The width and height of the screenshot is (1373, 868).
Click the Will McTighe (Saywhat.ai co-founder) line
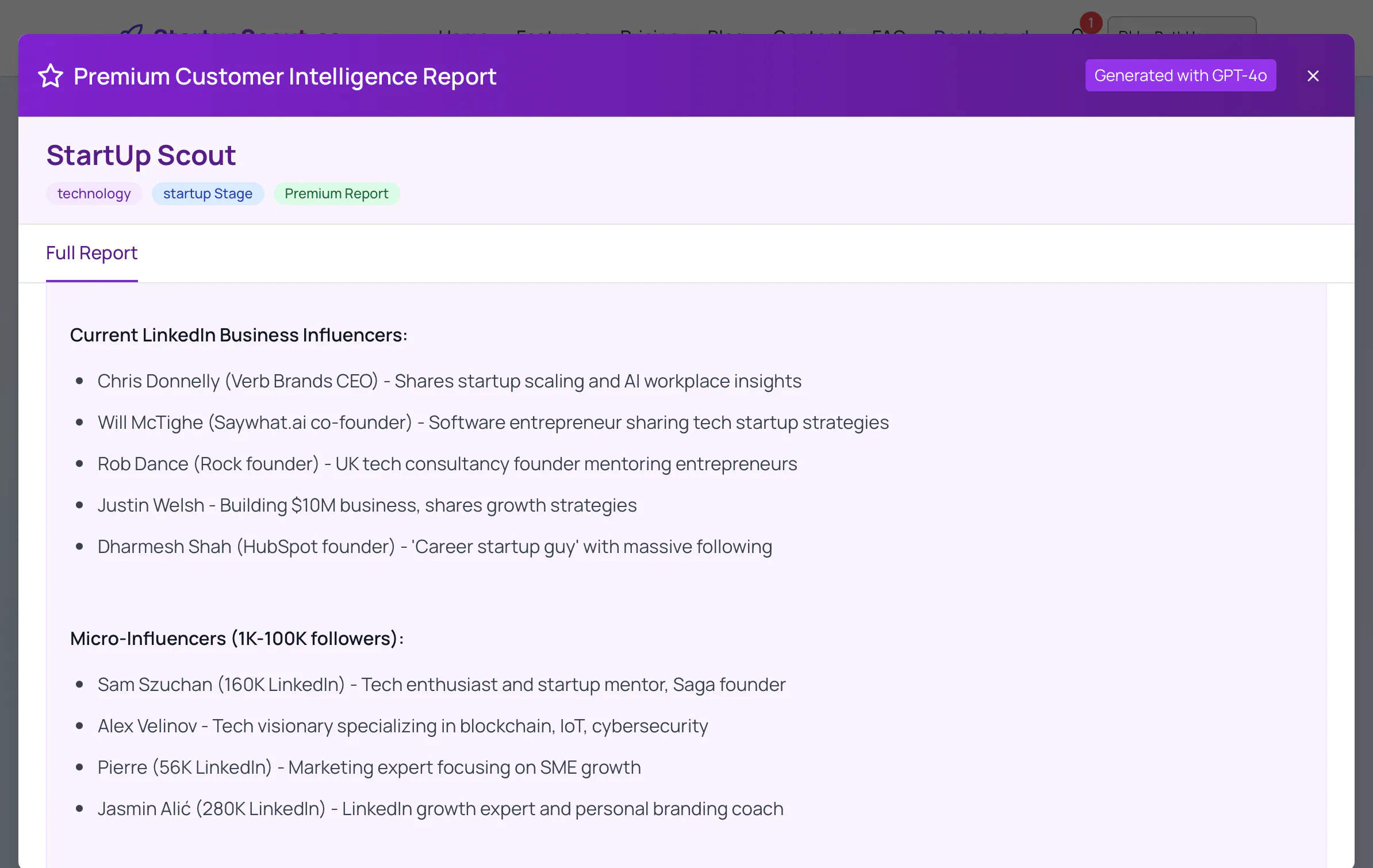coord(493,422)
